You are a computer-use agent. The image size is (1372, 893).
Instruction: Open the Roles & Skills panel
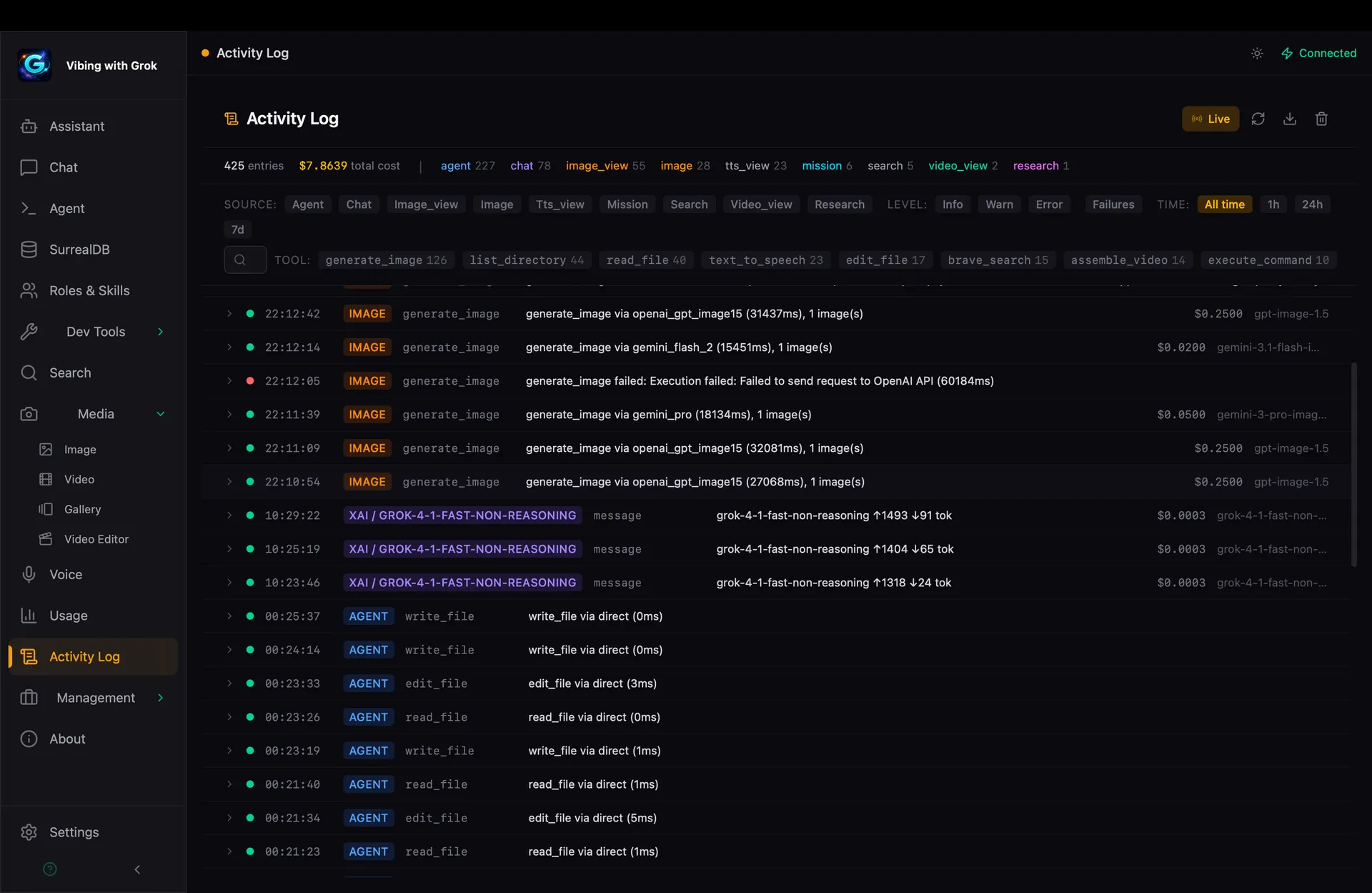tap(88, 290)
